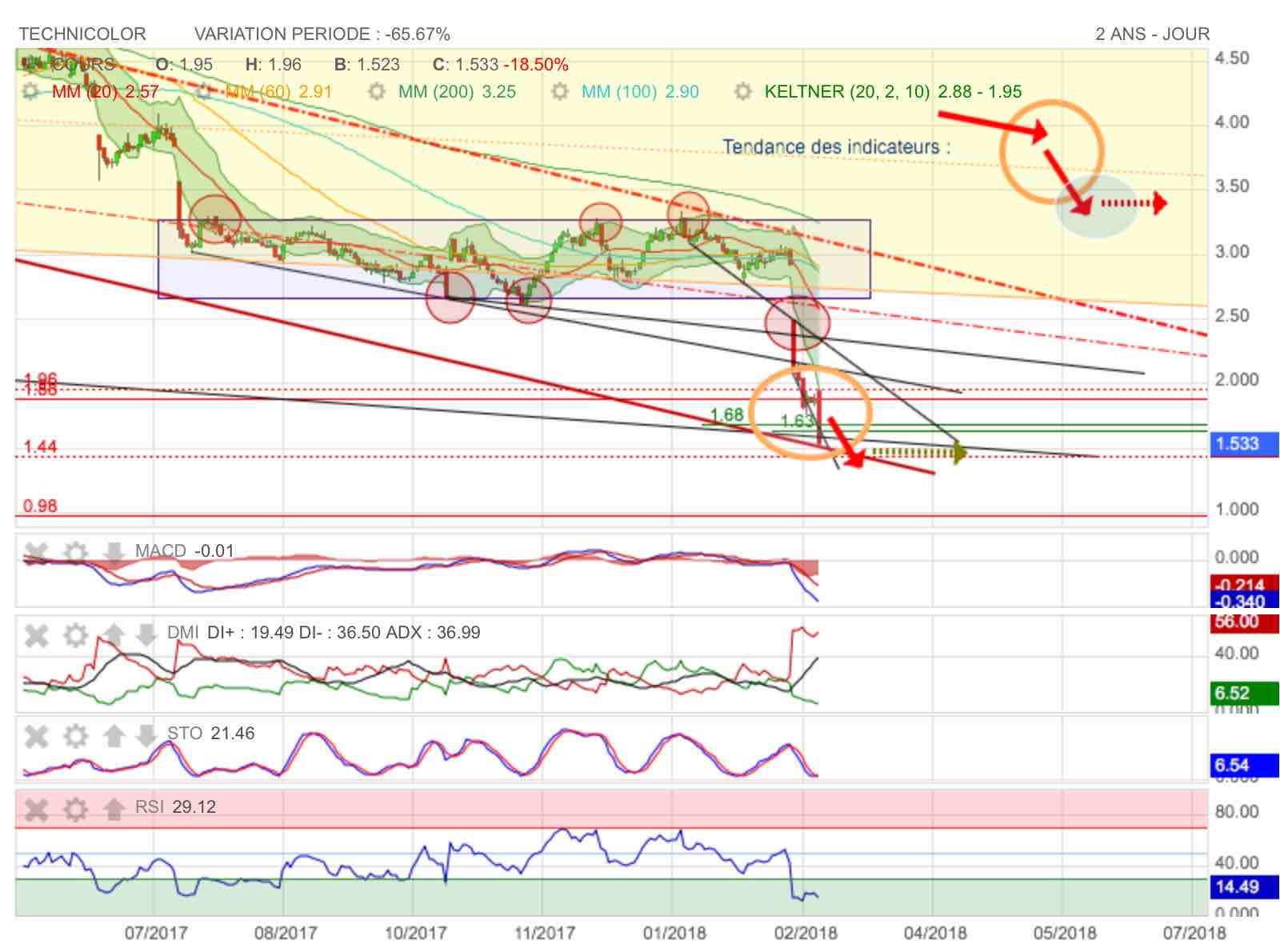The image size is (1280, 952).
Task: Click the closing price C: 1.533
Action: click(466, 64)
